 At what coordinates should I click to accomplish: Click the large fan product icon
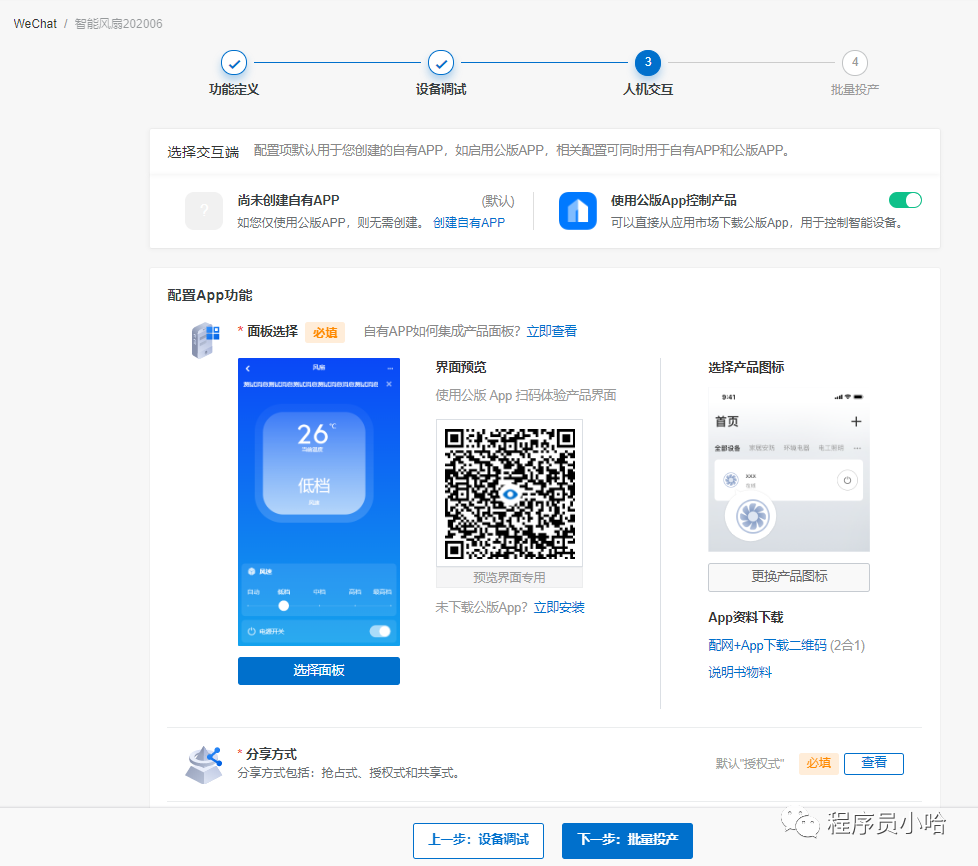pyautogui.click(x=756, y=516)
